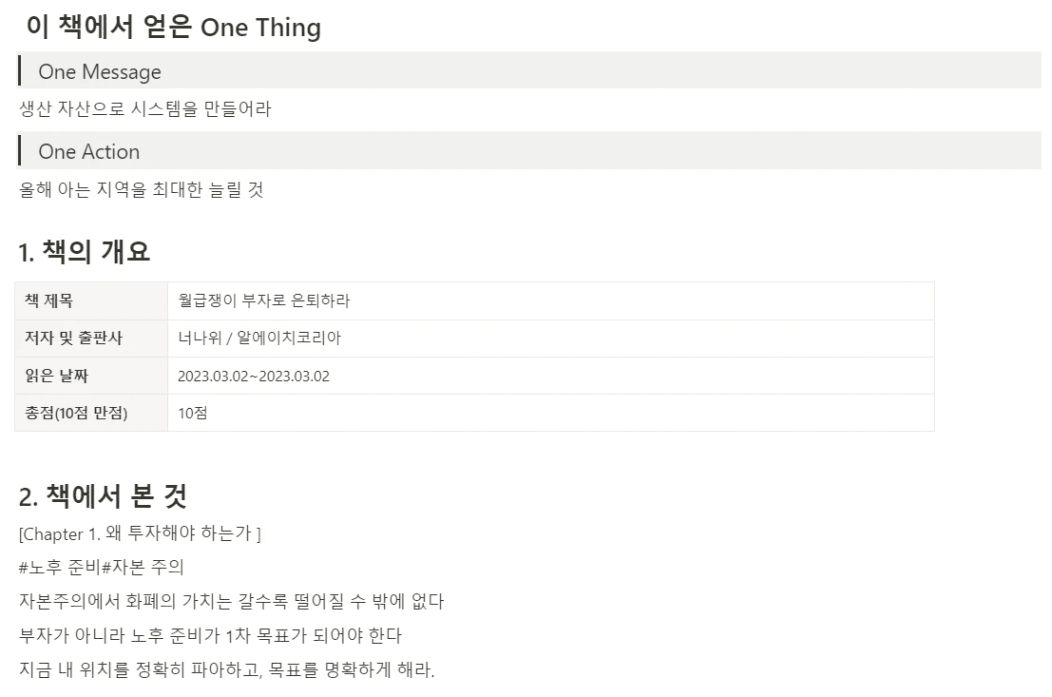Click the sentence about 노후 준비가 1차 목표

tap(210, 635)
